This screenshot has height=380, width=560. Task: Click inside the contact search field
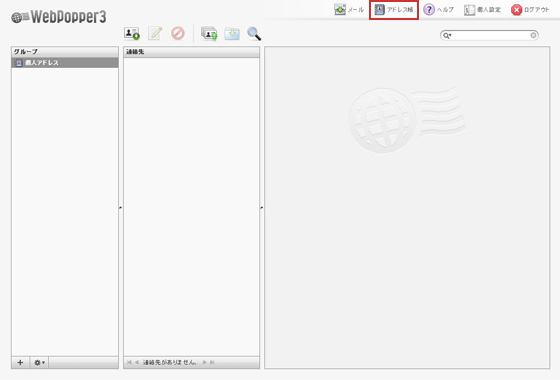491,35
